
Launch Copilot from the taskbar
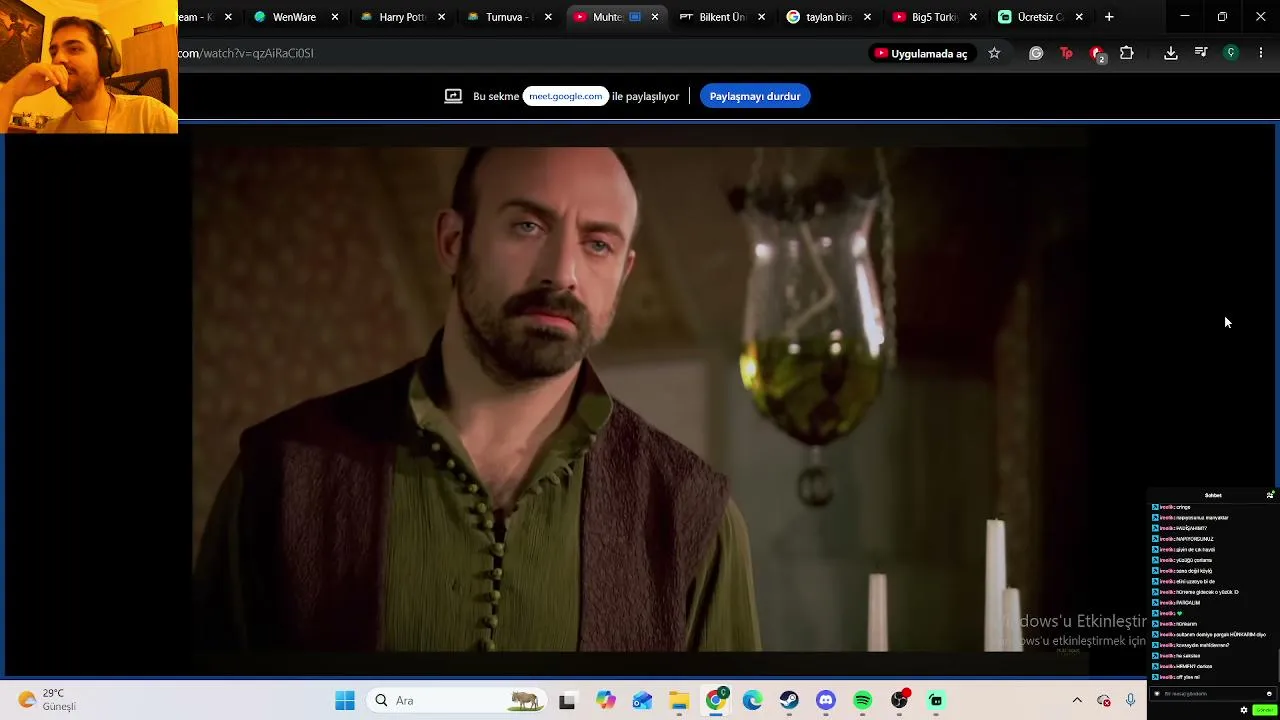tap(605, 701)
